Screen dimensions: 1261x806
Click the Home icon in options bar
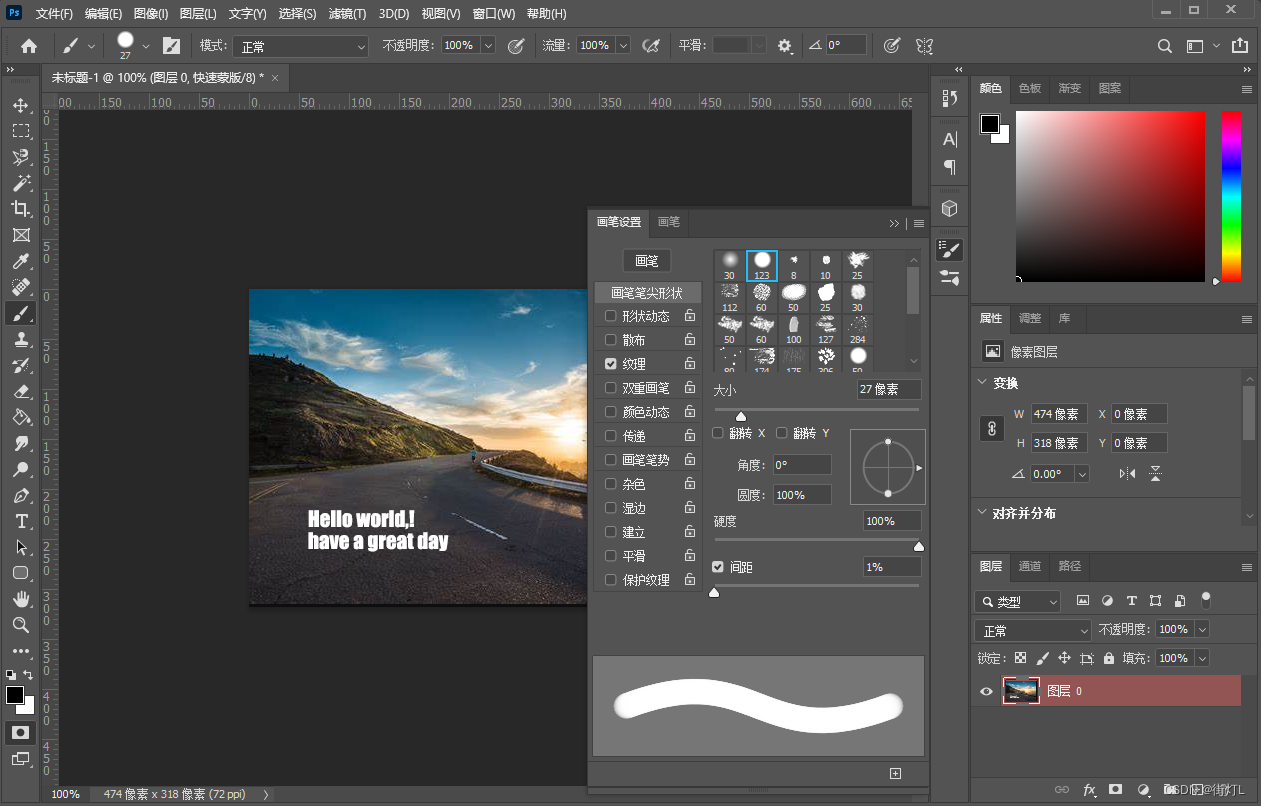point(29,46)
